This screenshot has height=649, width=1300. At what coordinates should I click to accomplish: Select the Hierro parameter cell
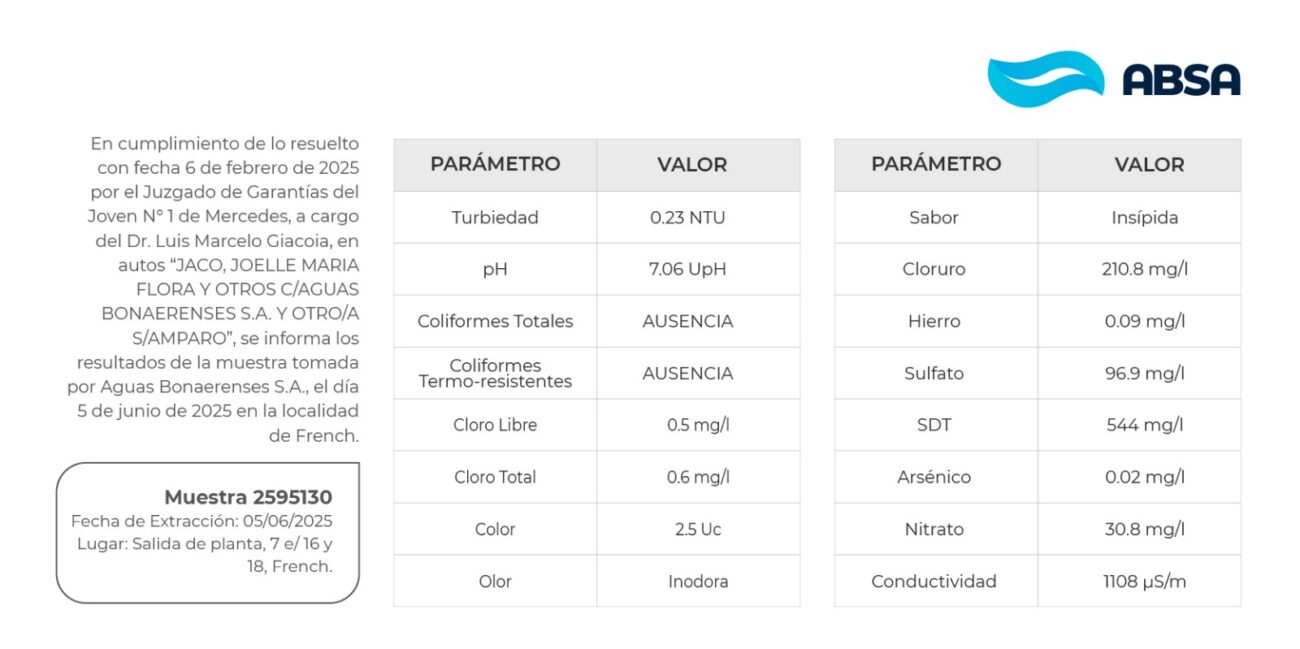(x=934, y=321)
